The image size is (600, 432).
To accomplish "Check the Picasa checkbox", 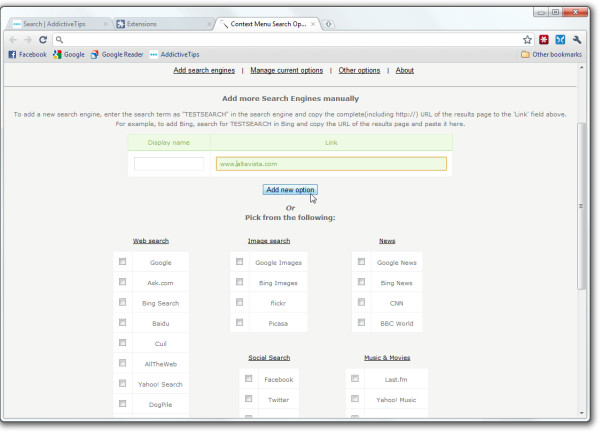I will 240,323.
